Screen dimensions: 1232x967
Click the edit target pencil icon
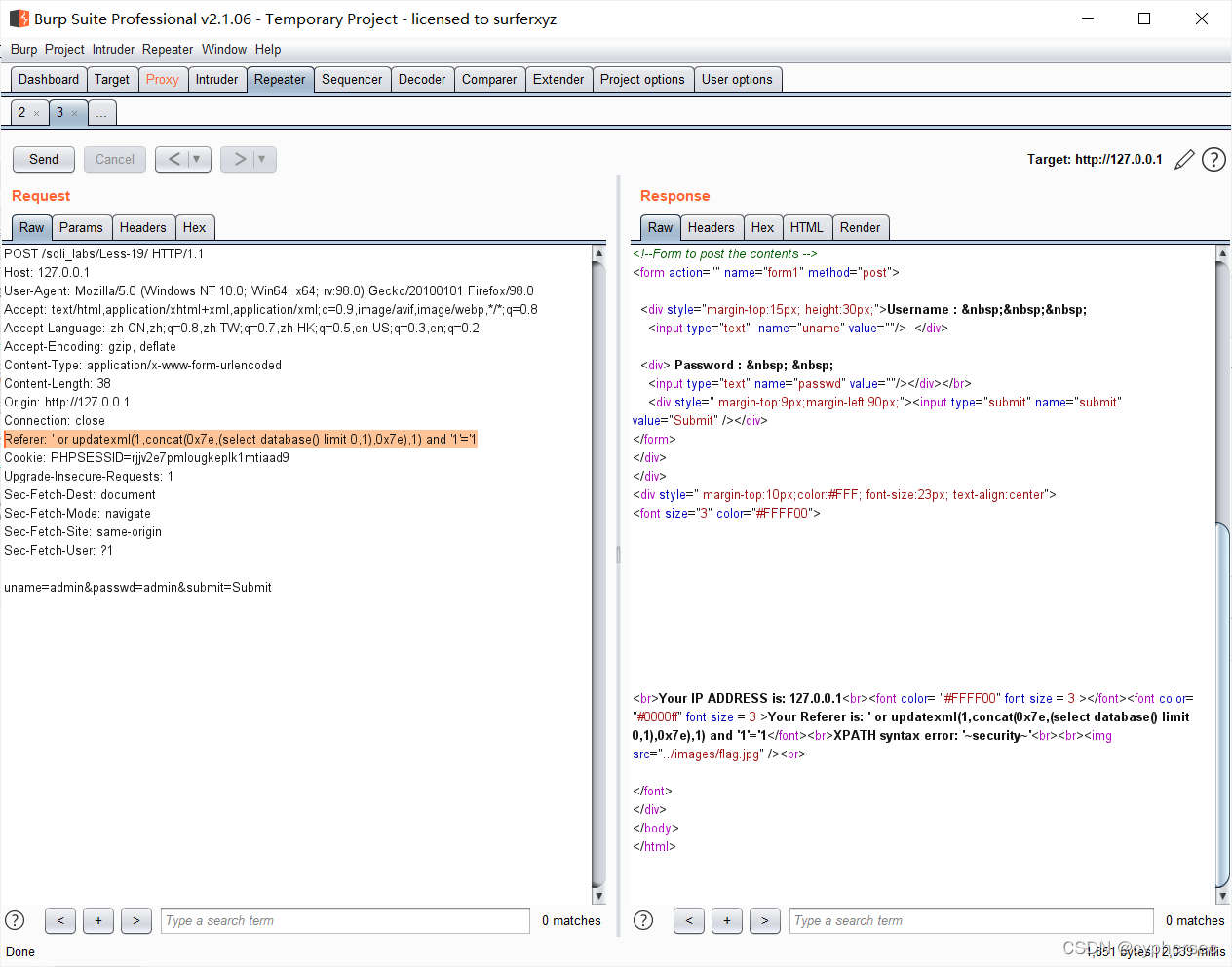[1184, 160]
